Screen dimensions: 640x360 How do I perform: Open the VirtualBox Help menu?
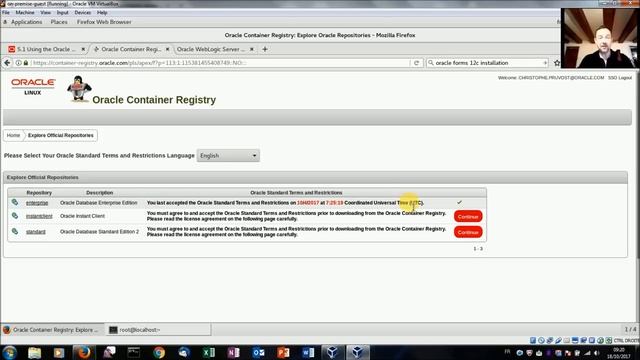[x=102, y=13]
